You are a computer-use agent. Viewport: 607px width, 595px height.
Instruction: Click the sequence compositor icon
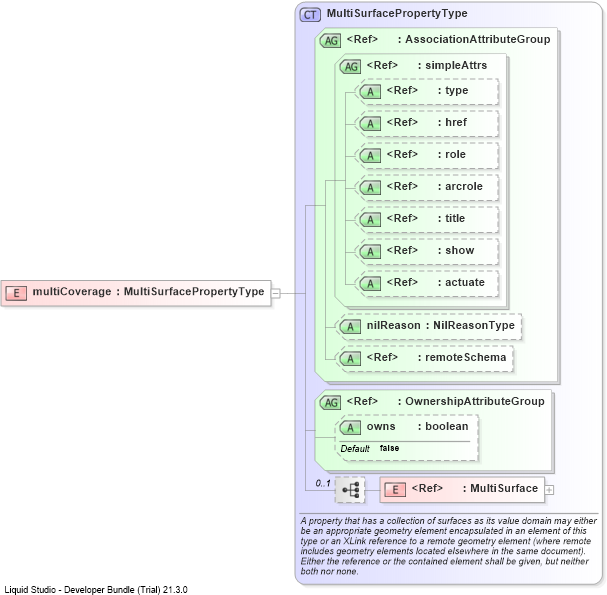[x=350, y=490]
